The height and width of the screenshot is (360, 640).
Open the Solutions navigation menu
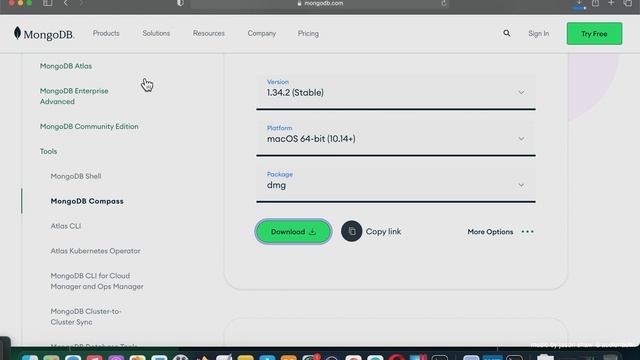pyautogui.click(x=156, y=33)
